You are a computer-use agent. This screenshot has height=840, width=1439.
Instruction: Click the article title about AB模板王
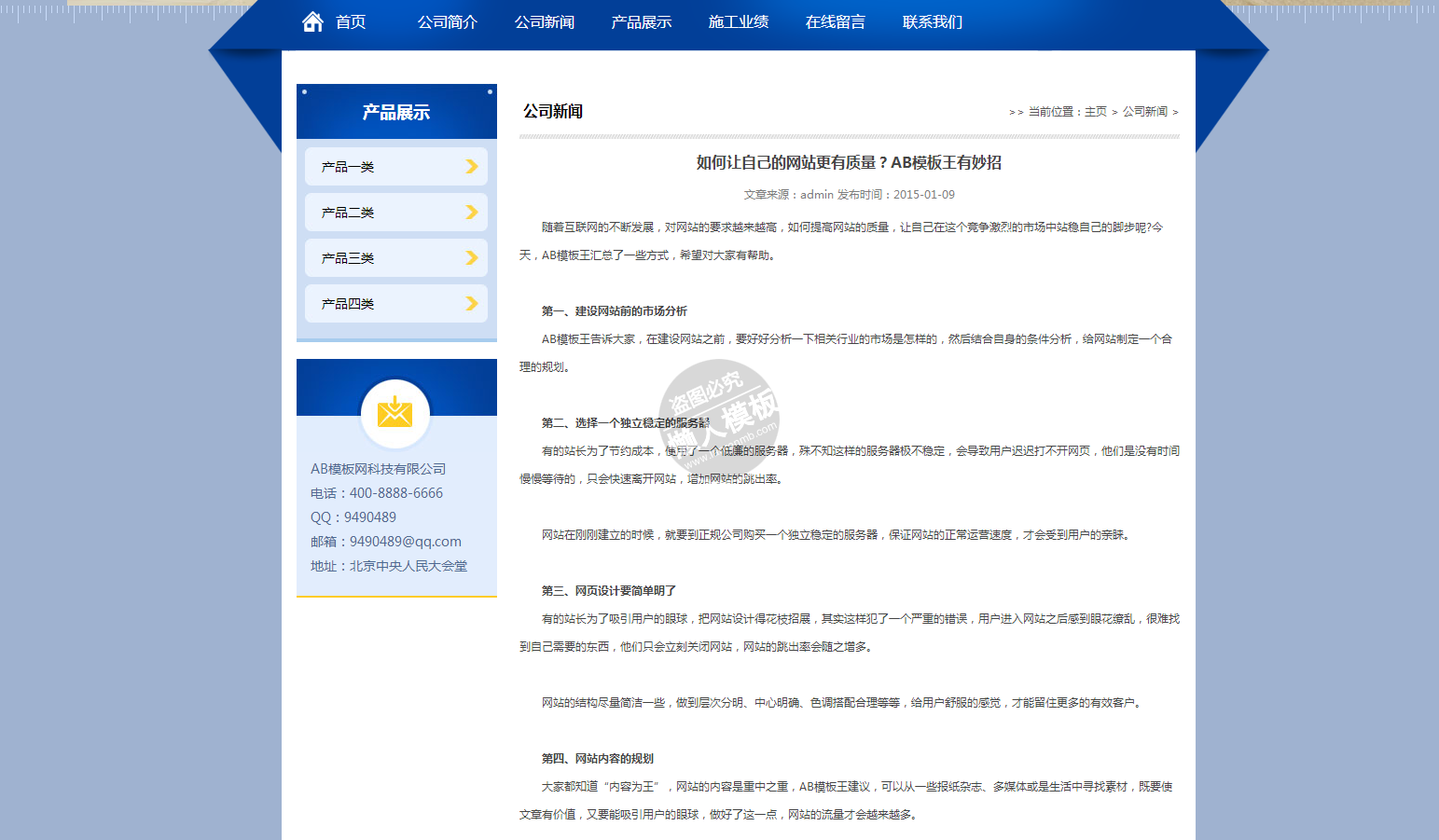849,163
